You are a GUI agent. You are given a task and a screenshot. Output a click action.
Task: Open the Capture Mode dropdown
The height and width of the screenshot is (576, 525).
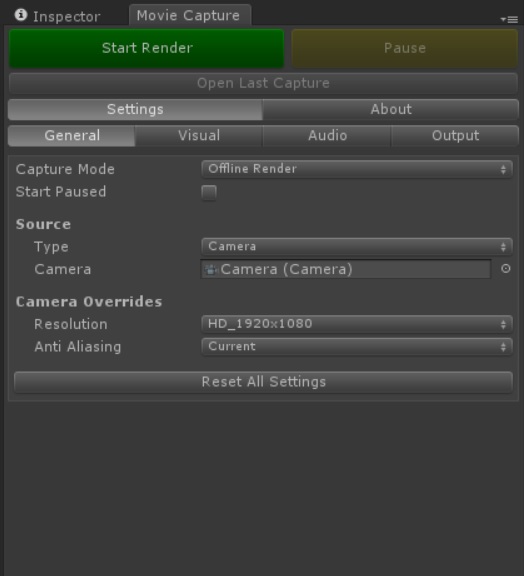point(356,169)
